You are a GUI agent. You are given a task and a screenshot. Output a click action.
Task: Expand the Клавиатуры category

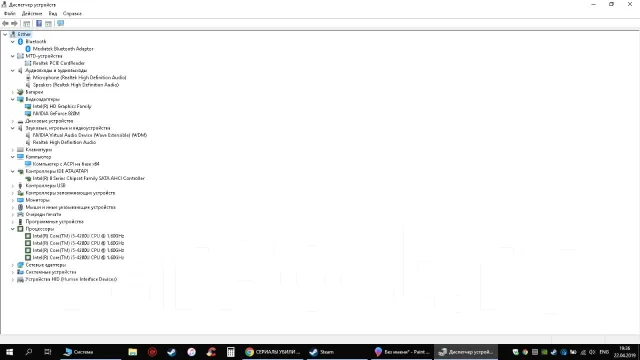pos(13,150)
